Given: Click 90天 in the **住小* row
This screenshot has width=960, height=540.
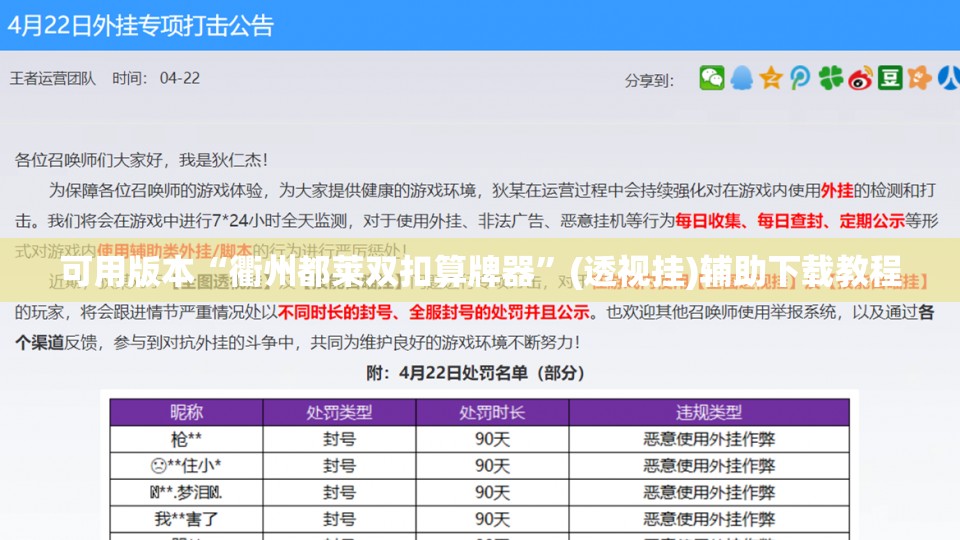Looking at the screenshot, I should (492, 466).
